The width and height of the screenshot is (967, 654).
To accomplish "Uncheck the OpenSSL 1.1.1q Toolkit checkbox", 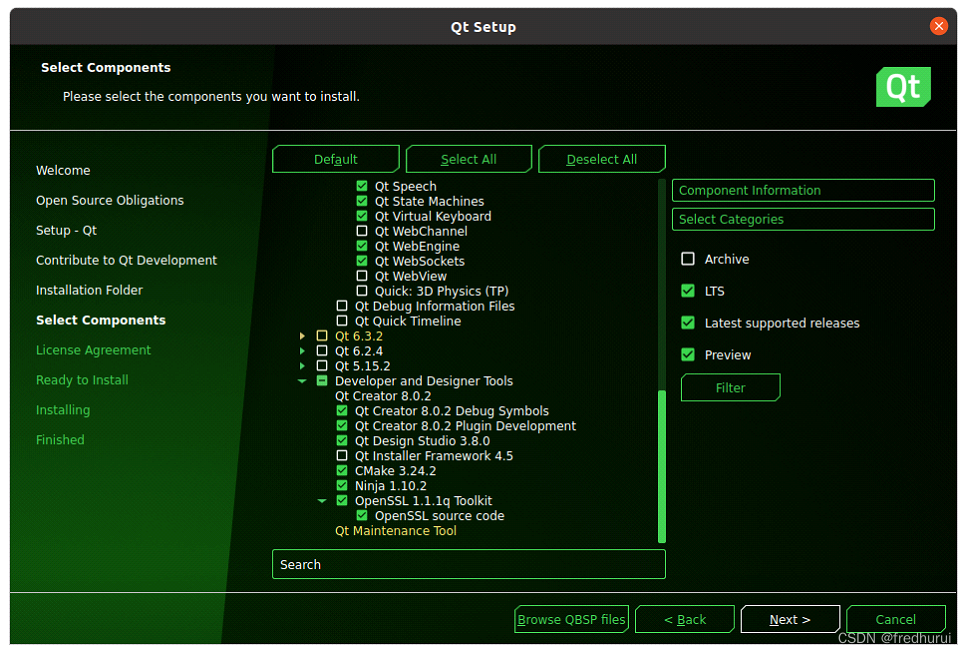I will 342,500.
